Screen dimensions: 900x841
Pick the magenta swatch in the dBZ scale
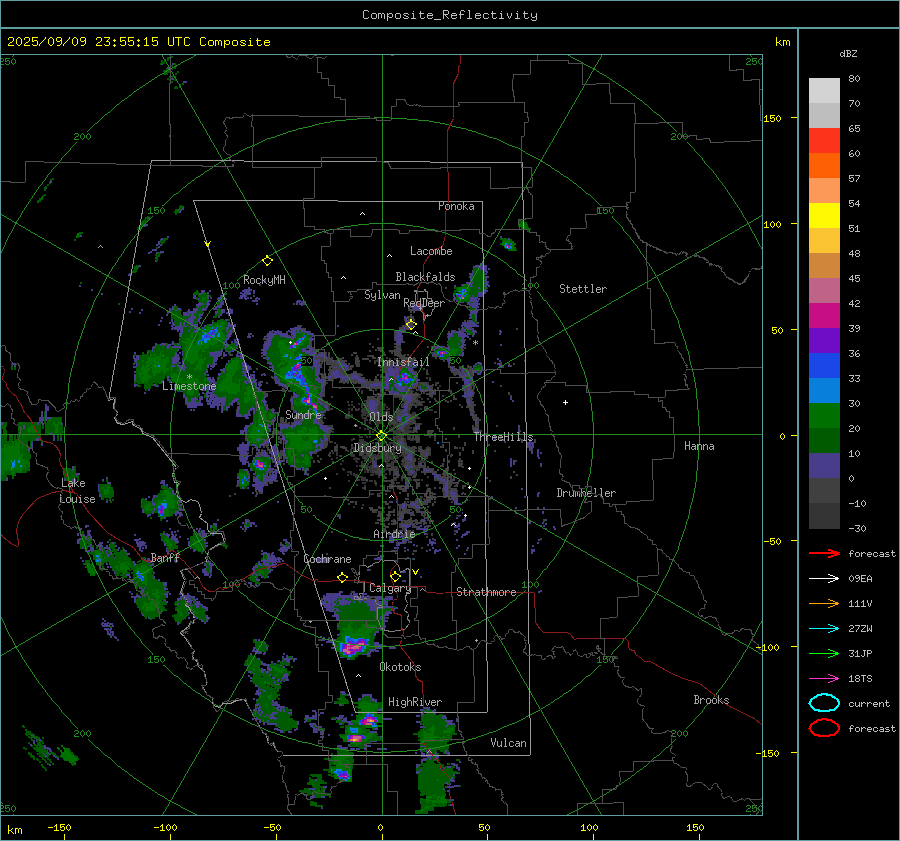pyautogui.click(x=824, y=316)
